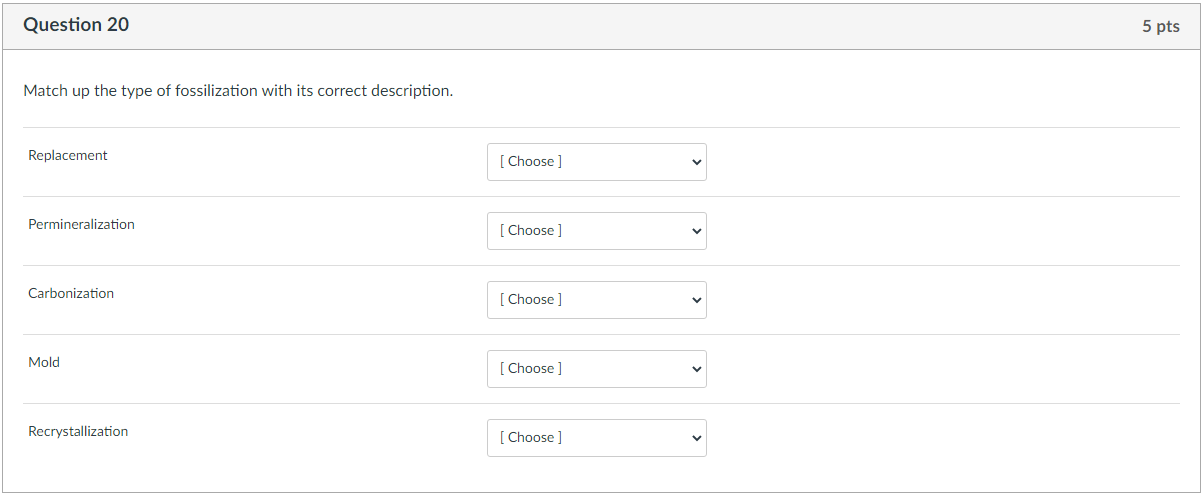
Task: Click the Recrystallization row label
Action: pos(78,432)
